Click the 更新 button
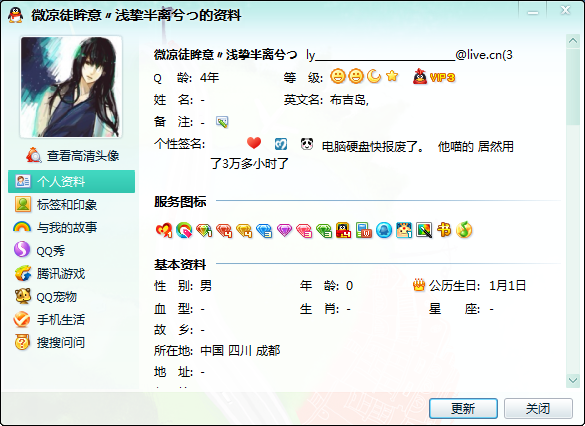 pos(463,408)
